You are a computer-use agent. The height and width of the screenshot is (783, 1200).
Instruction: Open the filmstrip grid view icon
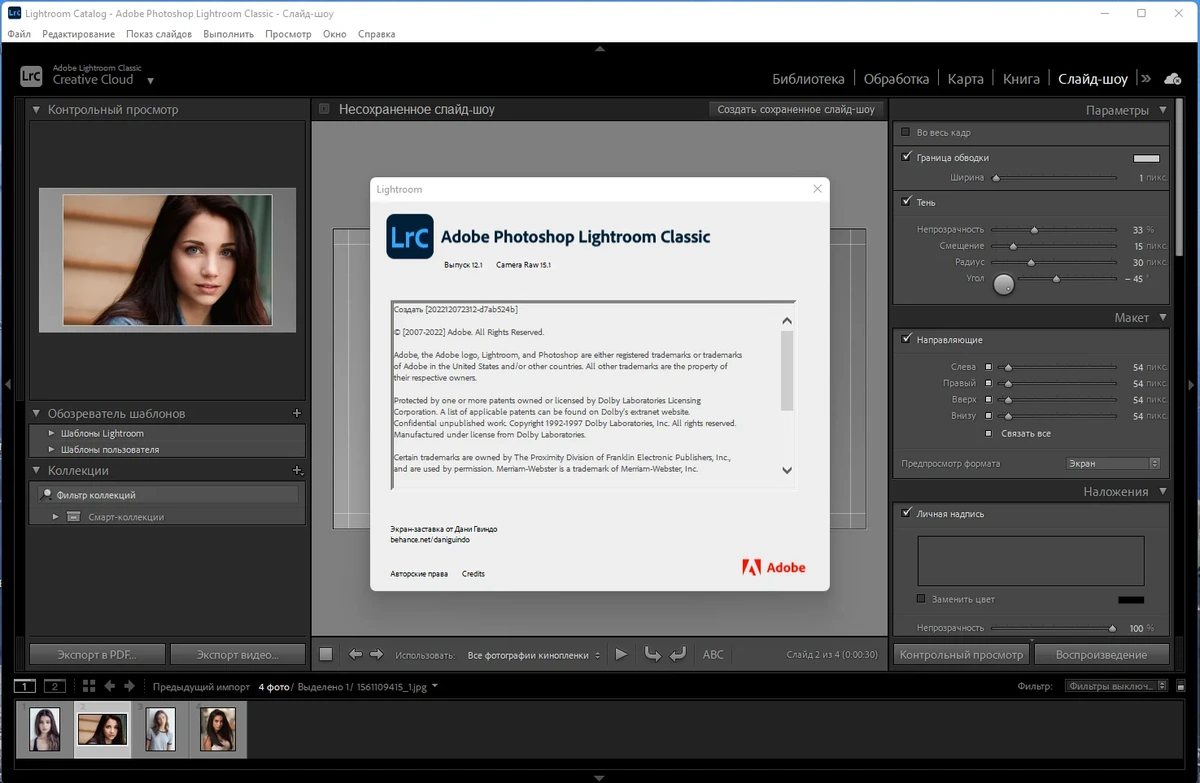[x=89, y=686]
